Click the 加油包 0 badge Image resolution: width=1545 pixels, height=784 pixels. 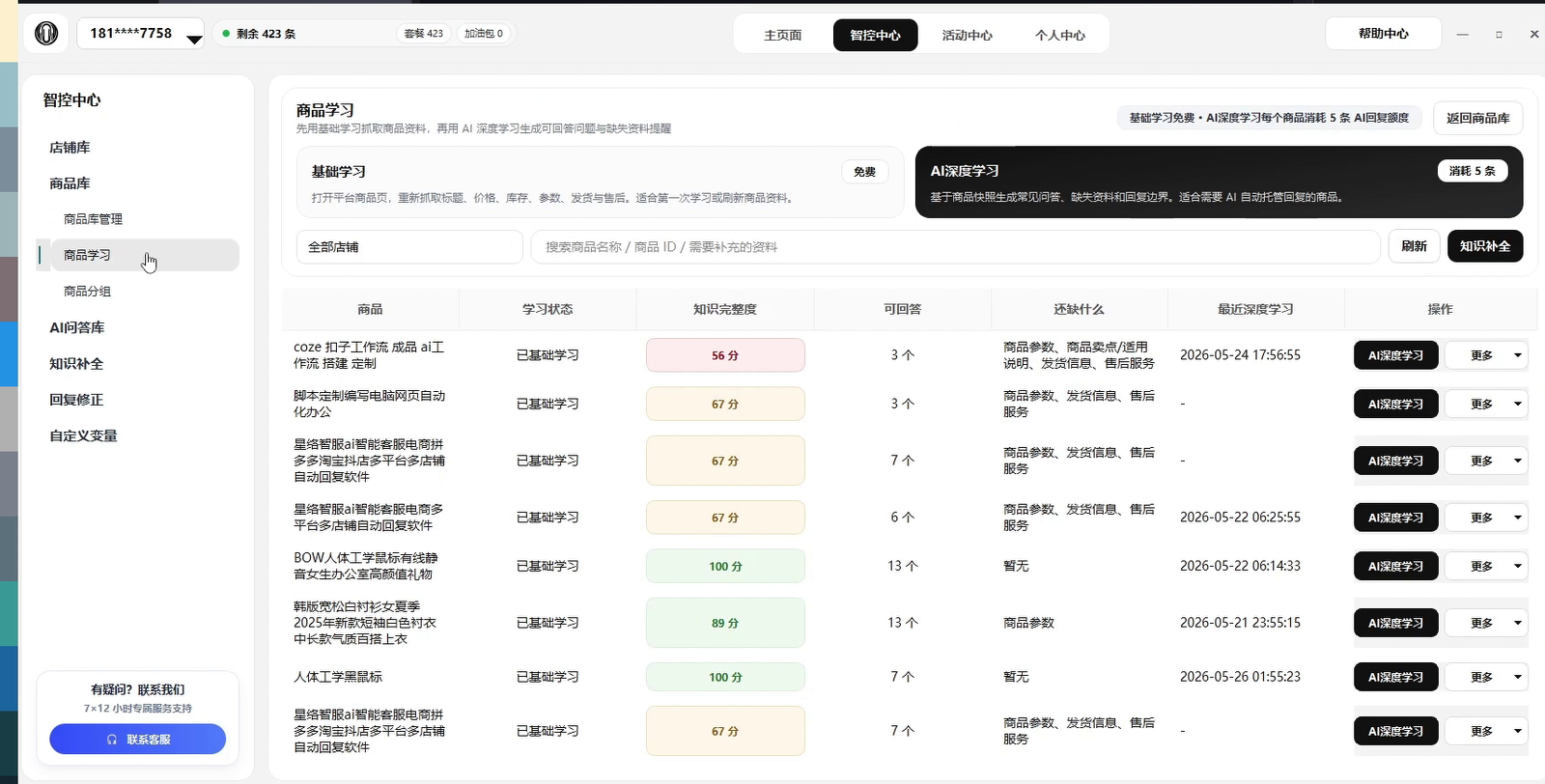click(x=483, y=34)
